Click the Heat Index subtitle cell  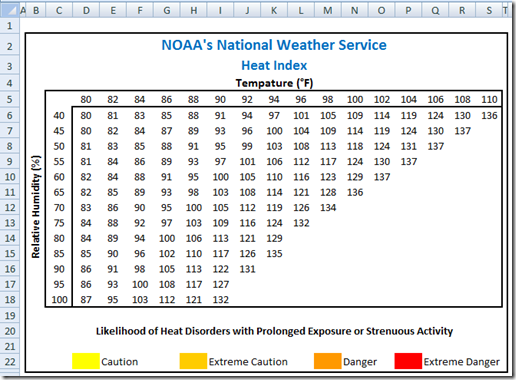274,65
